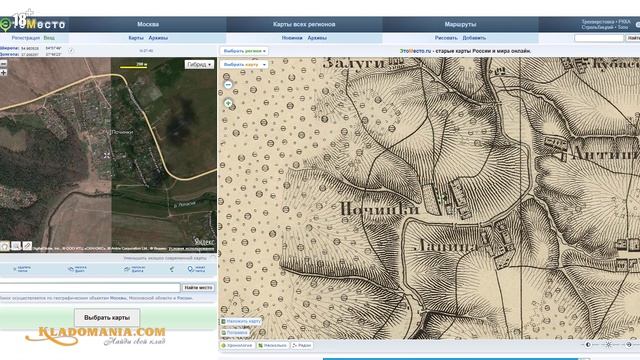Click the first marker tool in toolbar
Screen dimensions: 640x360
[x=22, y=269]
